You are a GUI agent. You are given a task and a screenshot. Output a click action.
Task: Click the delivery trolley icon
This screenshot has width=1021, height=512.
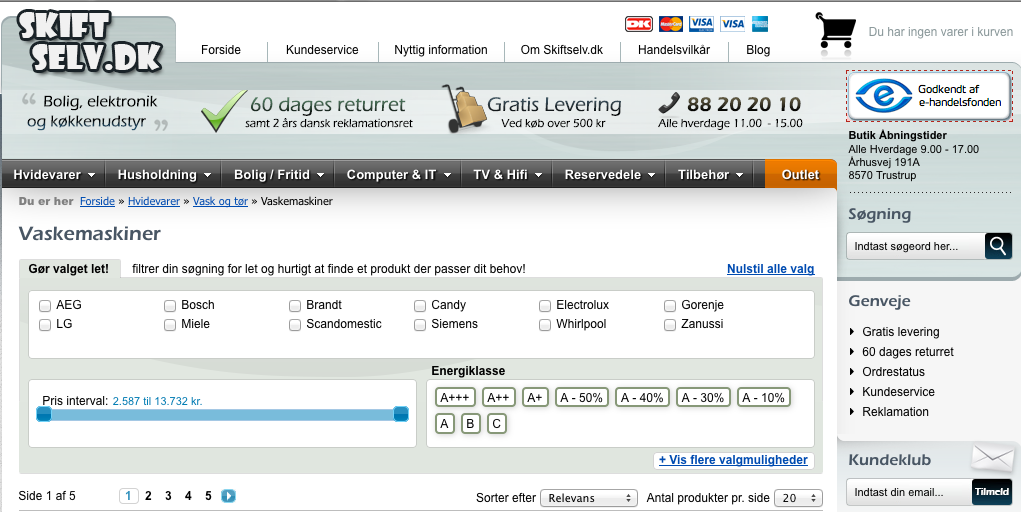click(x=464, y=109)
